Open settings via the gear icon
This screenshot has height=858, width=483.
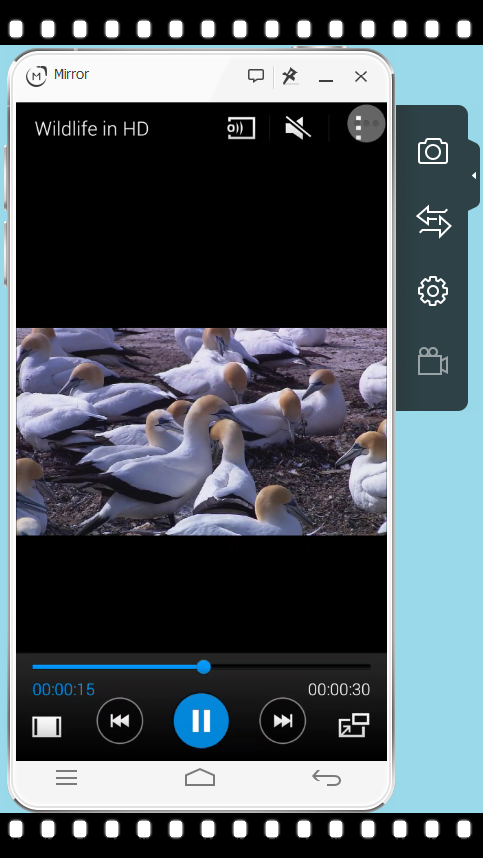(x=433, y=291)
